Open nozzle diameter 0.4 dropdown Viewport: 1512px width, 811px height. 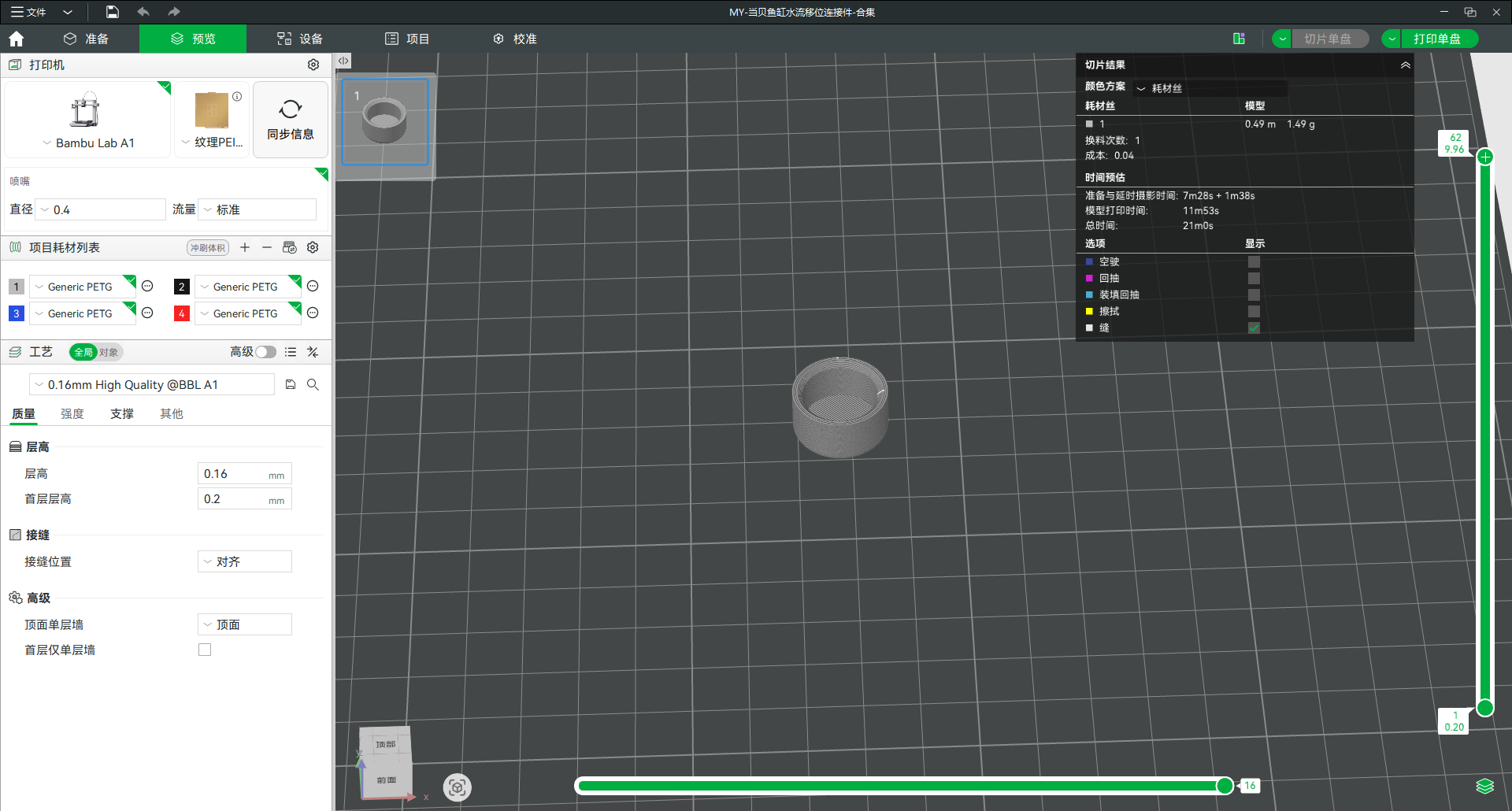[101, 209]
